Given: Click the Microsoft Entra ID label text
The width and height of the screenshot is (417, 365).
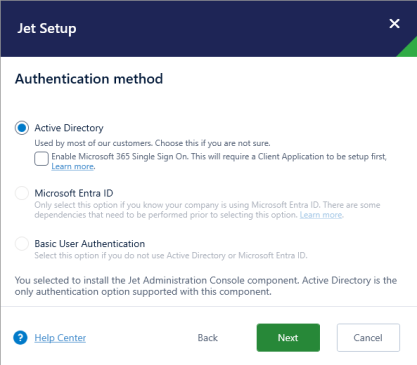Looking at the screenshot, I should [74, 193].
